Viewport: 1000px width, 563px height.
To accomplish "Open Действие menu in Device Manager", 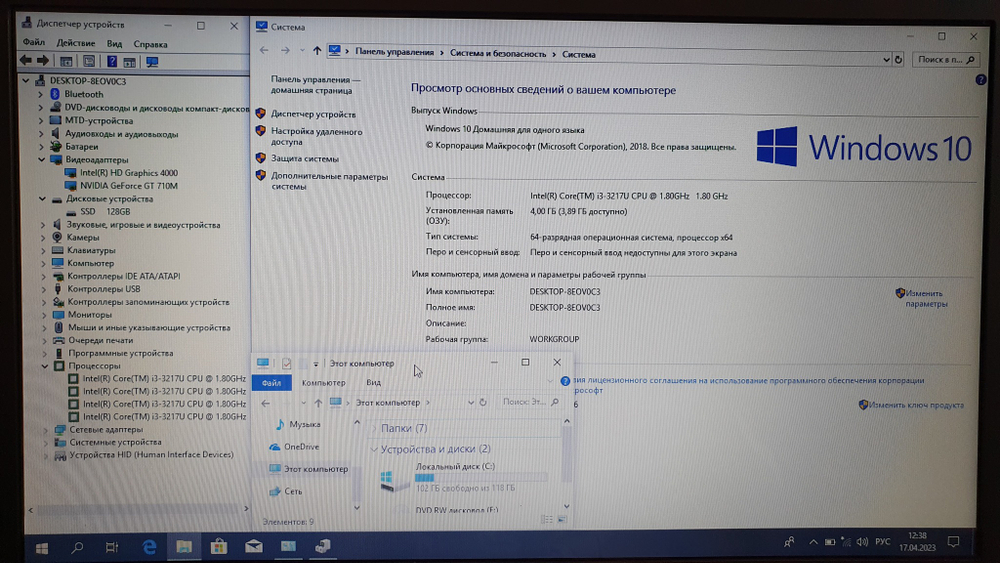I will tap(75, 43).
